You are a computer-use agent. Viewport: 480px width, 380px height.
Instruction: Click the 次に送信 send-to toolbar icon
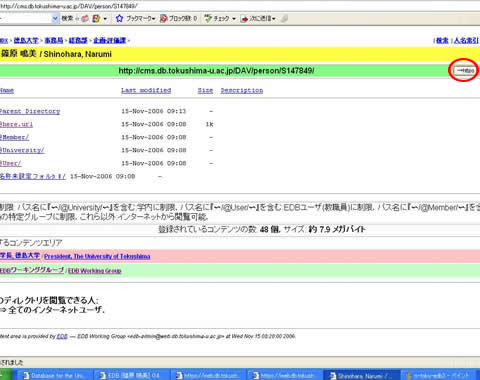pyautogui.click(x=244, y=19)
